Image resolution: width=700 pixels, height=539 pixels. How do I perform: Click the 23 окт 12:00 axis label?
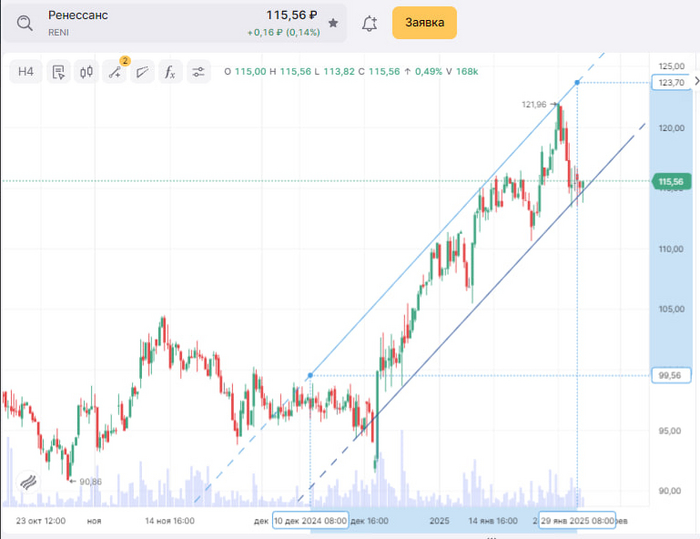pyautogui.click(x=41, y=521)
